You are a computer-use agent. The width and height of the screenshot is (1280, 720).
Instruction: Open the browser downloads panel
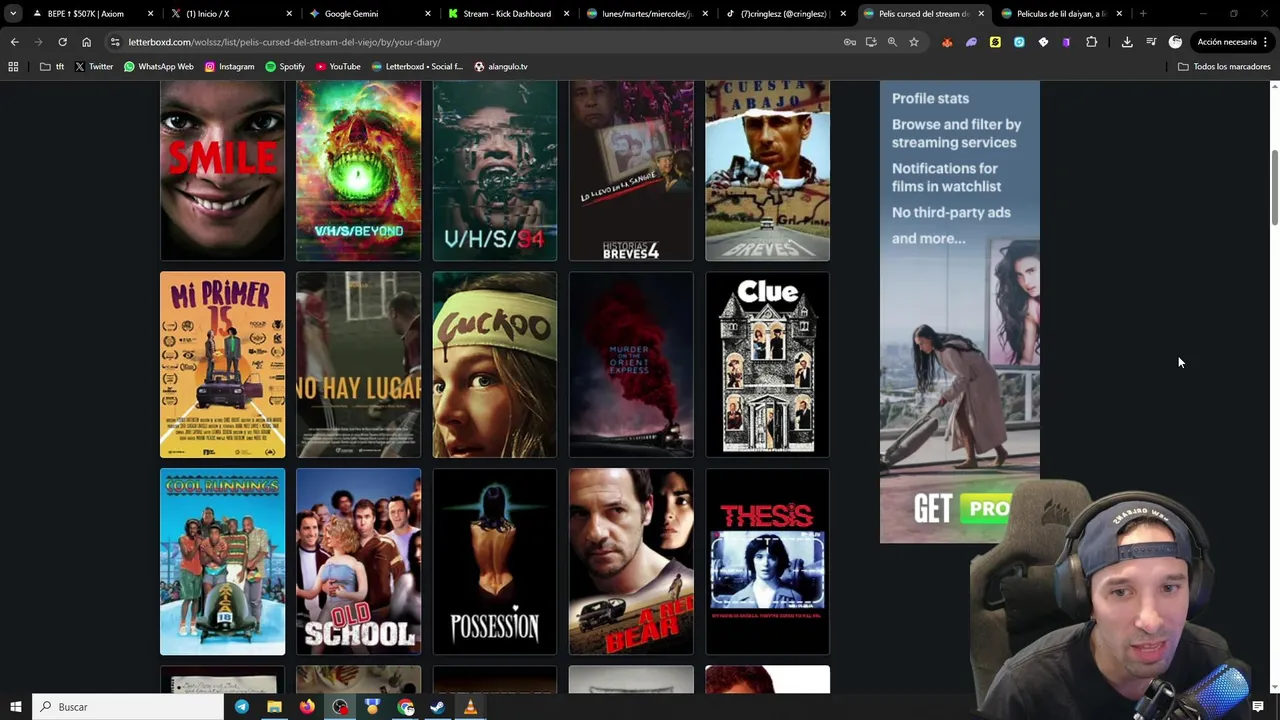[1127, 42]
